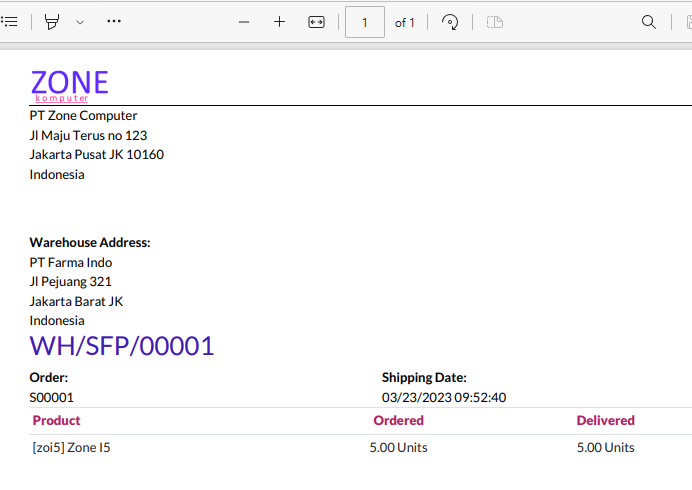The image size is (692, 490).
Task: Open the table of contents icon
Action: coord(9,22)
